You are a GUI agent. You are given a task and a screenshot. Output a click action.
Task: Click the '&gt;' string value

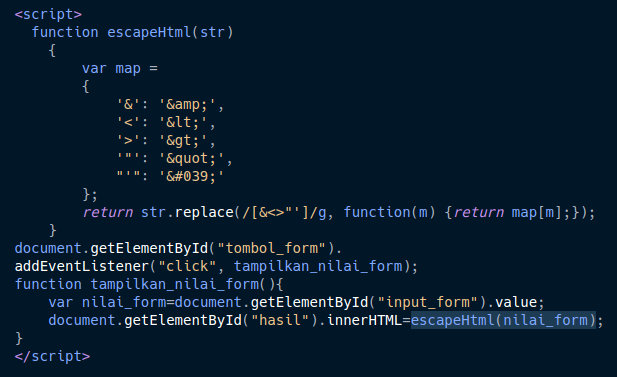point(183,140)
